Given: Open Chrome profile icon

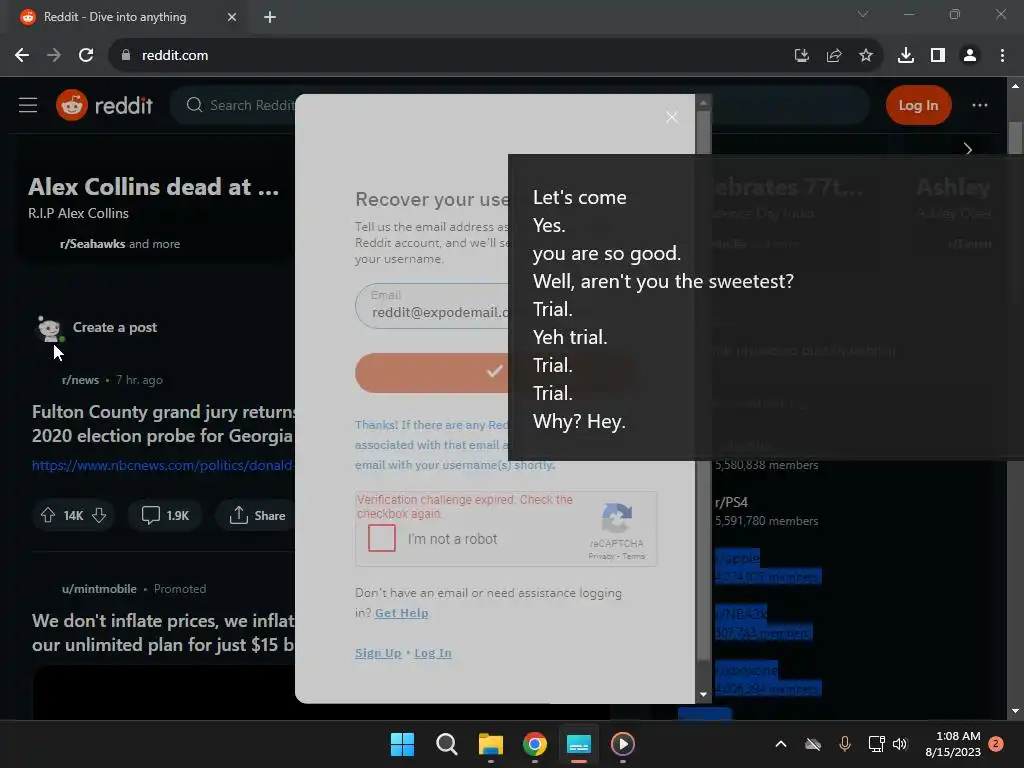Looking at the screenshot, I should click(x=970, y=56).
